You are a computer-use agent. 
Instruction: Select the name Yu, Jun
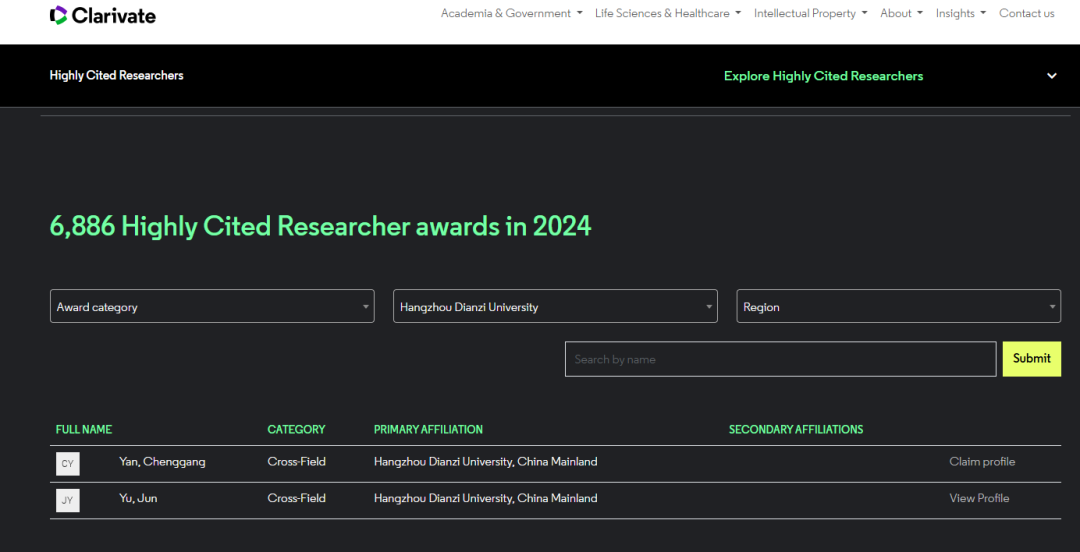(138, 498)
